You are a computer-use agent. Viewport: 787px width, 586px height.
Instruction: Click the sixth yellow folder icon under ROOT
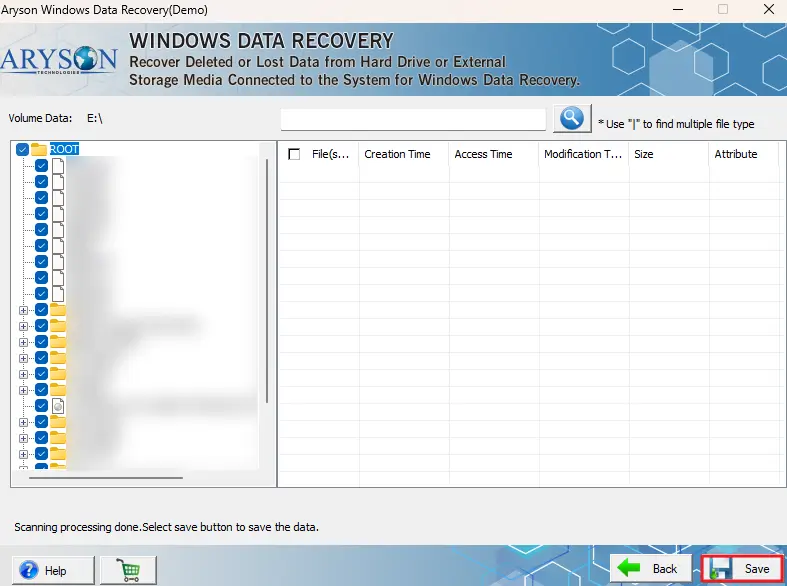click(58, 390)
